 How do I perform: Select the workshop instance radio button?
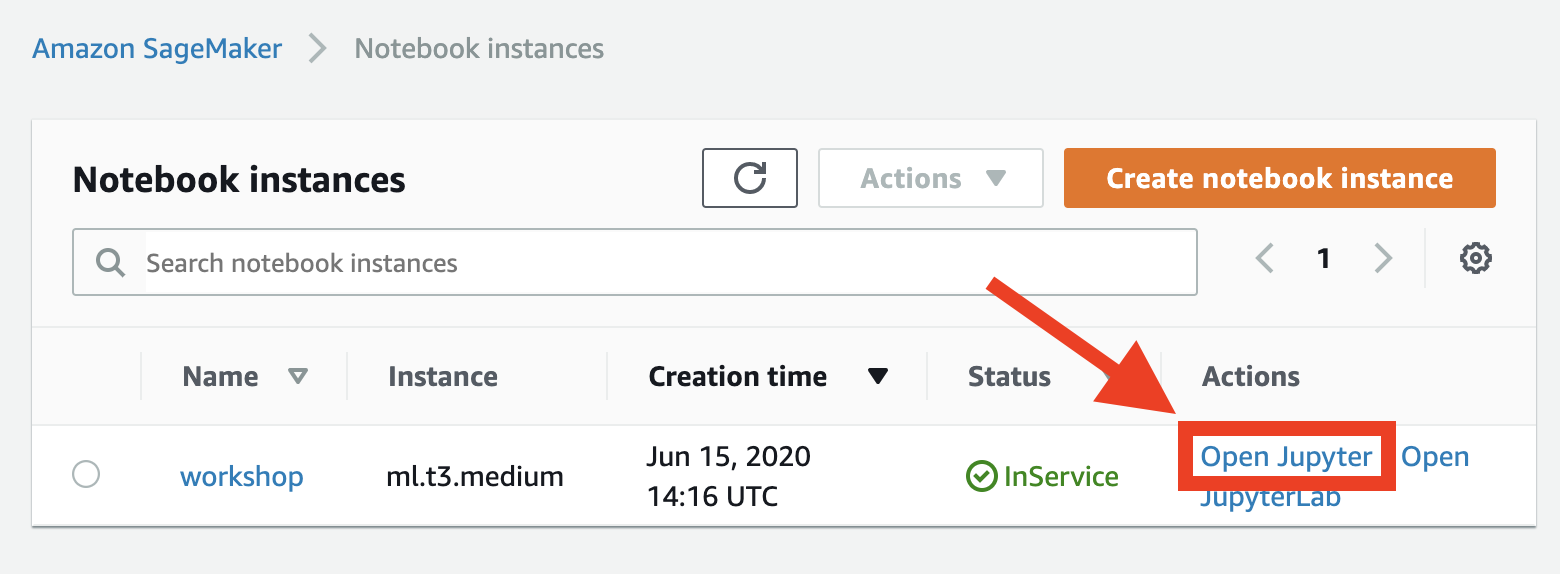click(x=87, y=474)
